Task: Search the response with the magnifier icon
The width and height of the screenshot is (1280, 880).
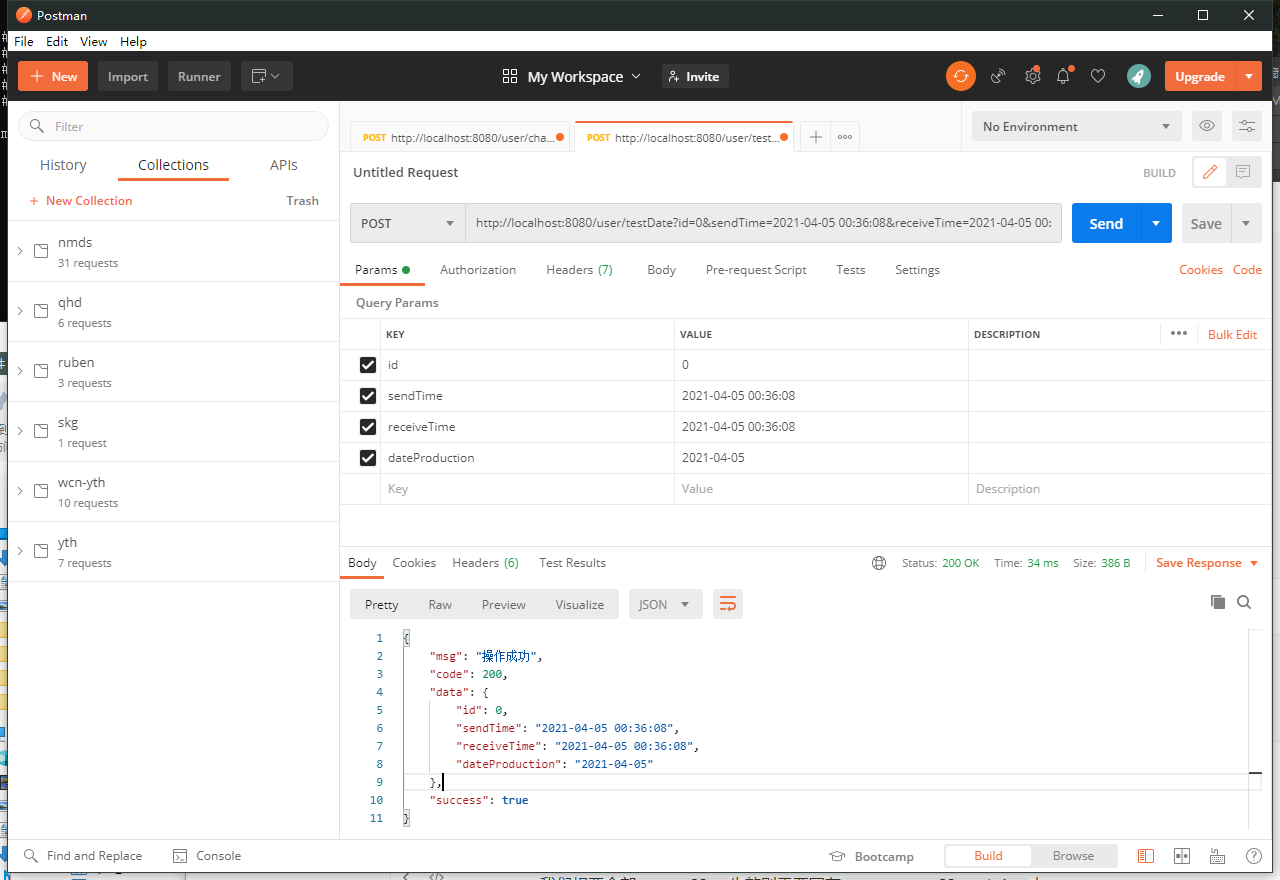Action: coord(1244,602)
